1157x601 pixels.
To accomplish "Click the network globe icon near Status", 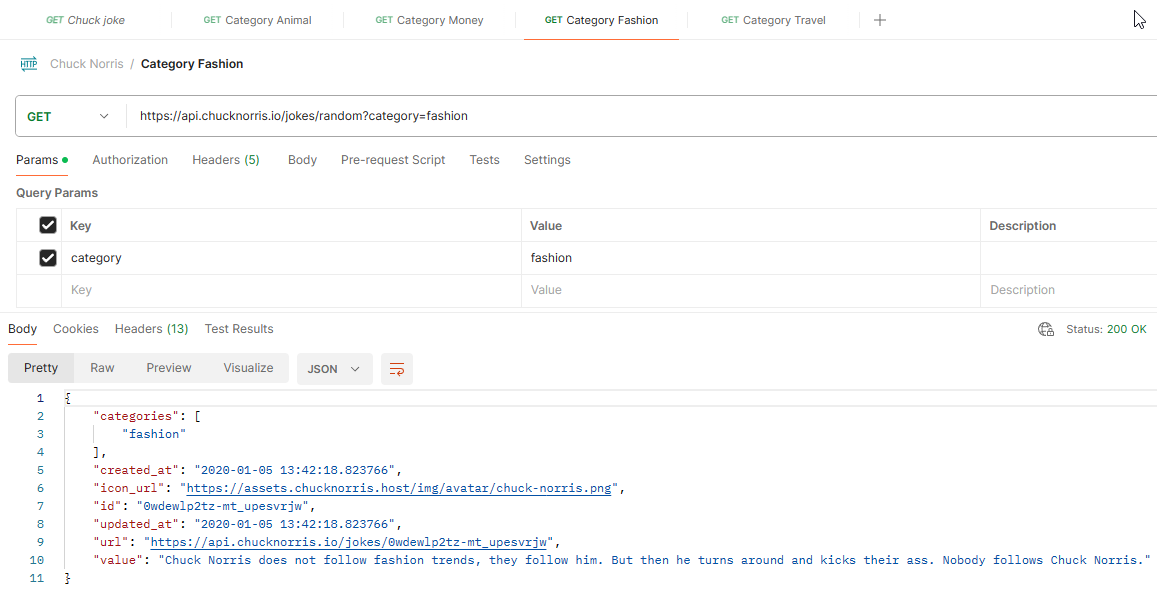I will click(x=1046, y=329).
